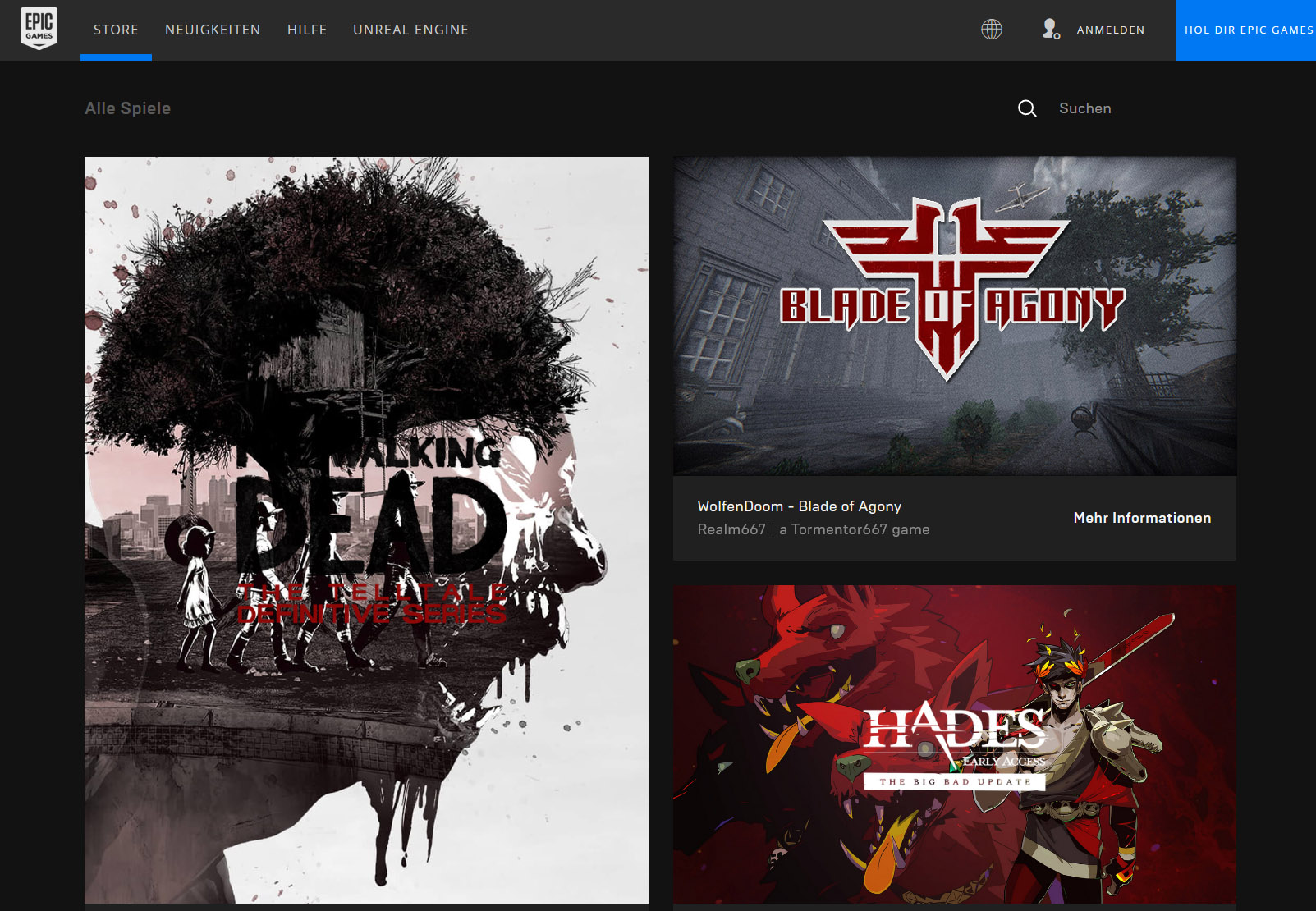Open the UNREAL ENGINE menu item
Image resolution: width=1316 pixels, height=911 pixels.
click(x=410, y=30)
